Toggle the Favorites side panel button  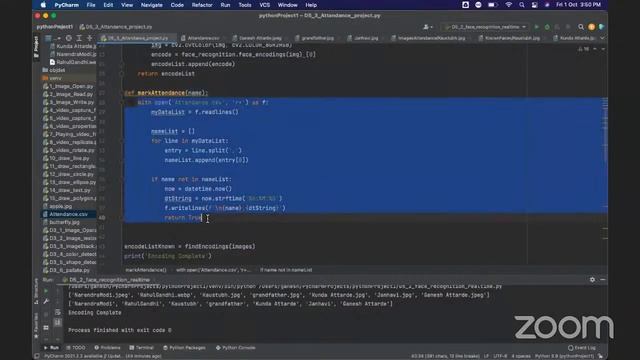(36, 326)
